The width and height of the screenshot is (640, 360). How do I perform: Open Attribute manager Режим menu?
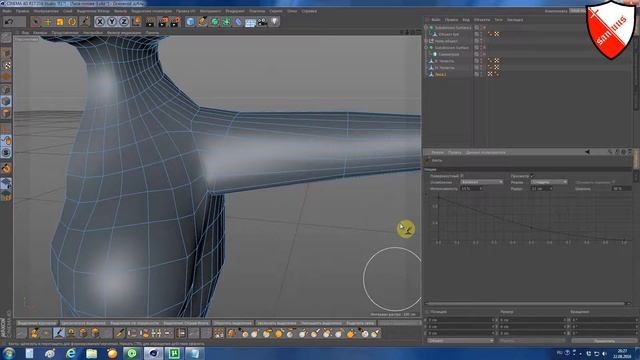437,152
